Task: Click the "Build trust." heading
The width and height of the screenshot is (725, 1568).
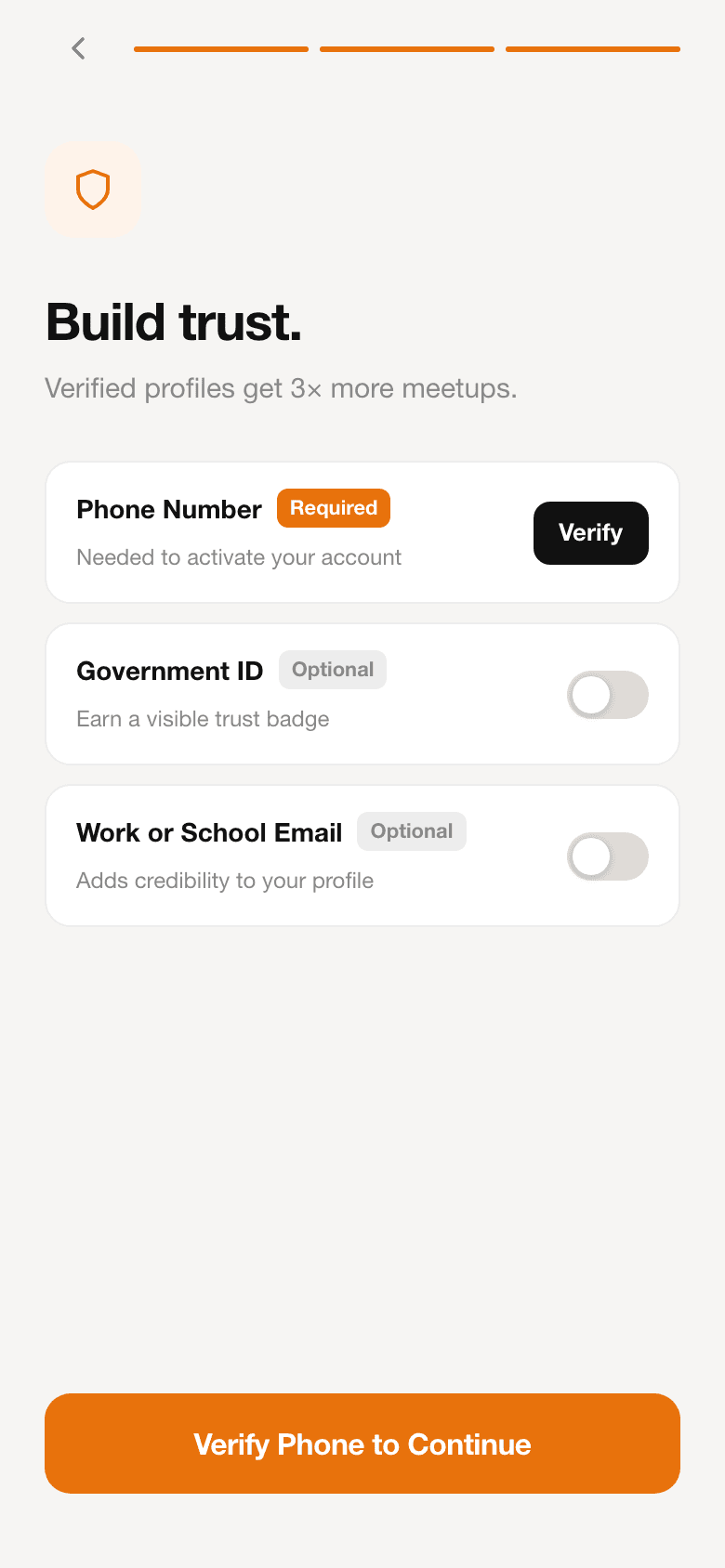Action: (x=174, y=322)
